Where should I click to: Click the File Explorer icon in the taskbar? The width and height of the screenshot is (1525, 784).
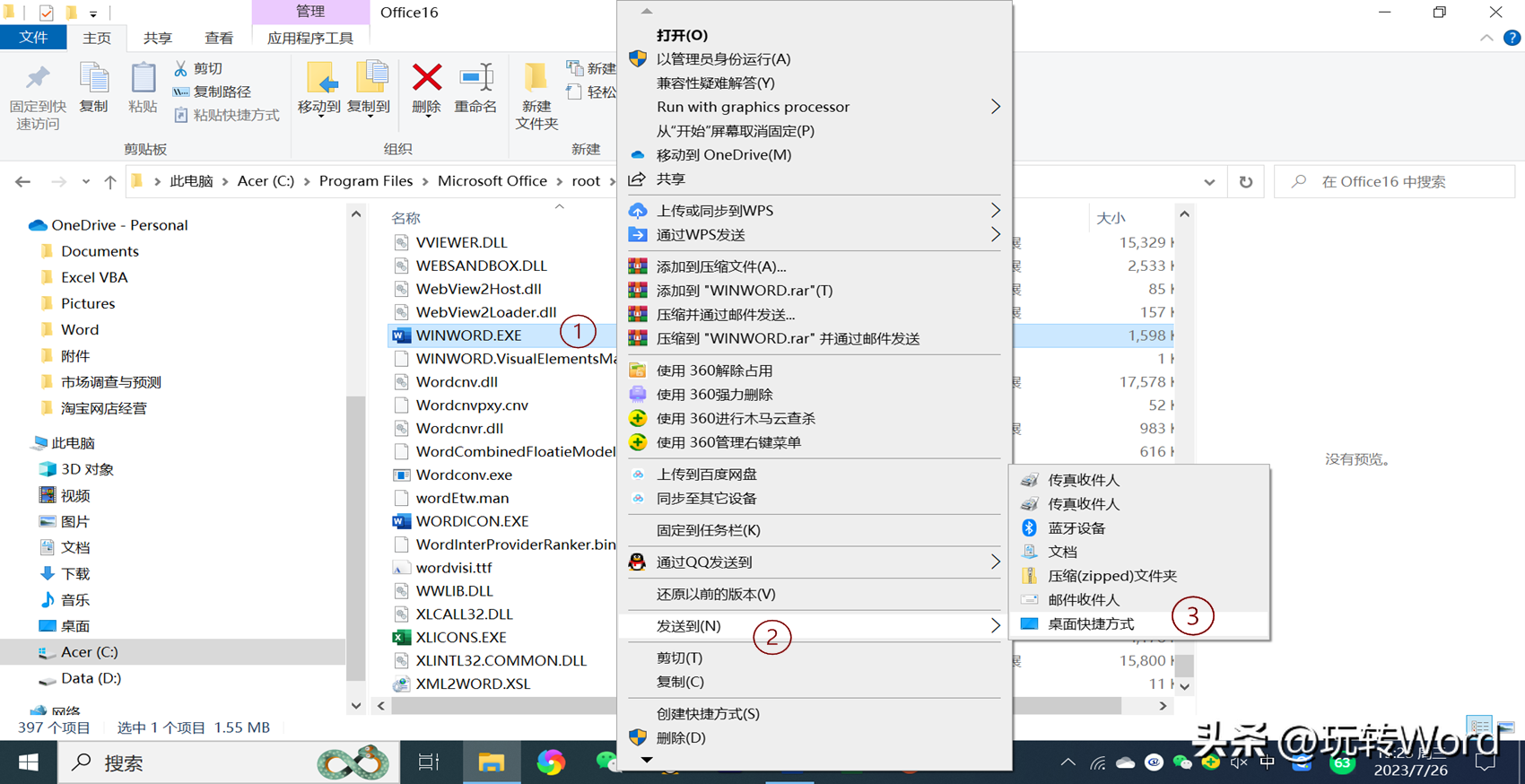click(491, 762)
